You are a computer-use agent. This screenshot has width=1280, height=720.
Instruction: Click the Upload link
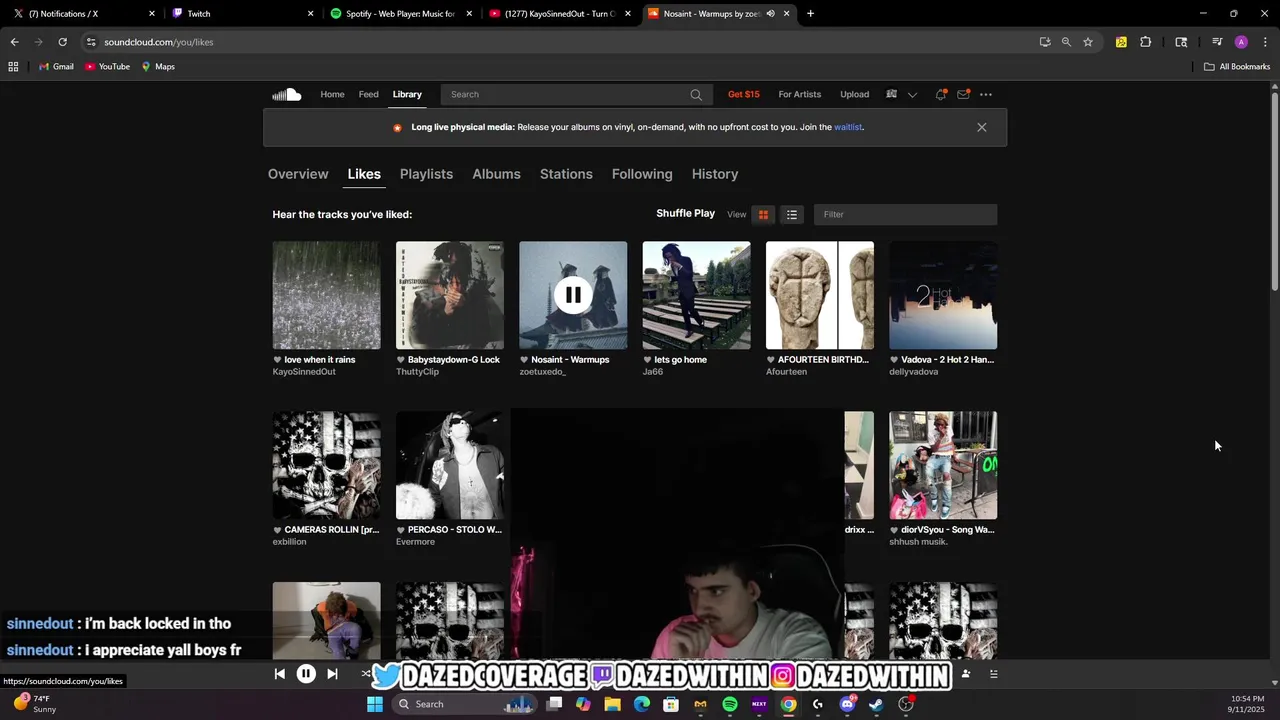coord(854,94)
